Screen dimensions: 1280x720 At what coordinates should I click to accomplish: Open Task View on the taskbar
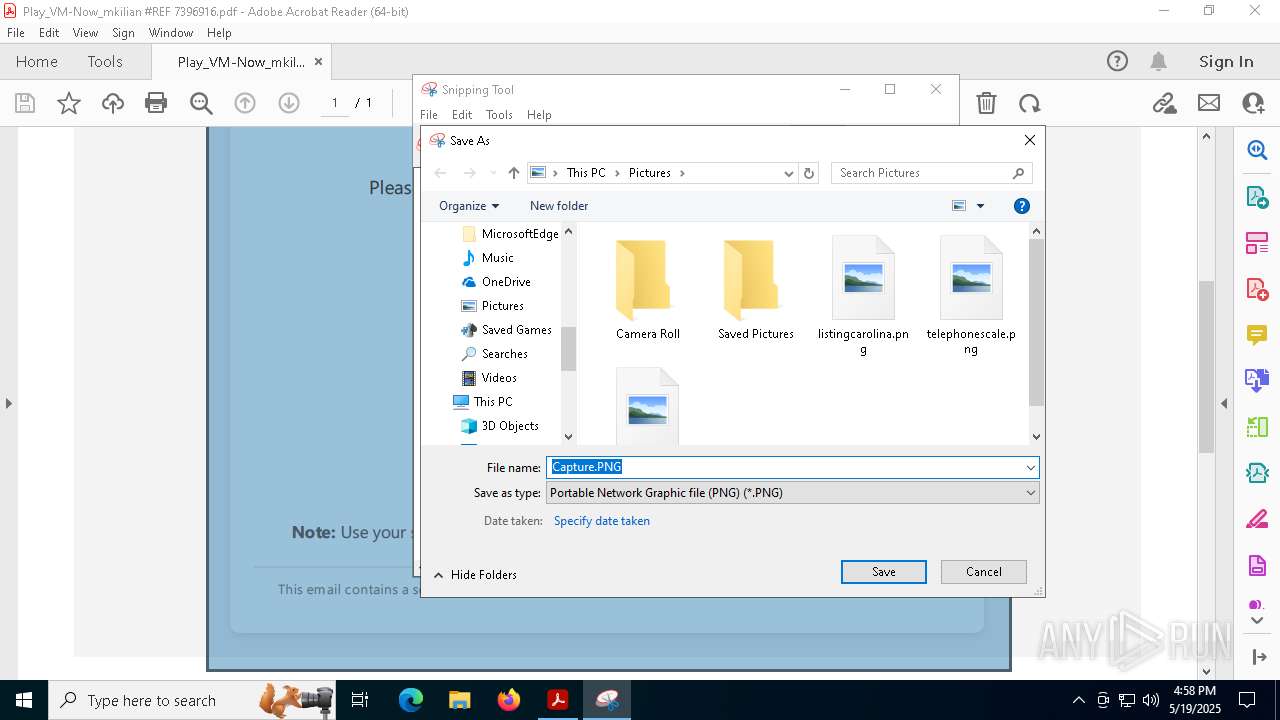click(361, 700)
